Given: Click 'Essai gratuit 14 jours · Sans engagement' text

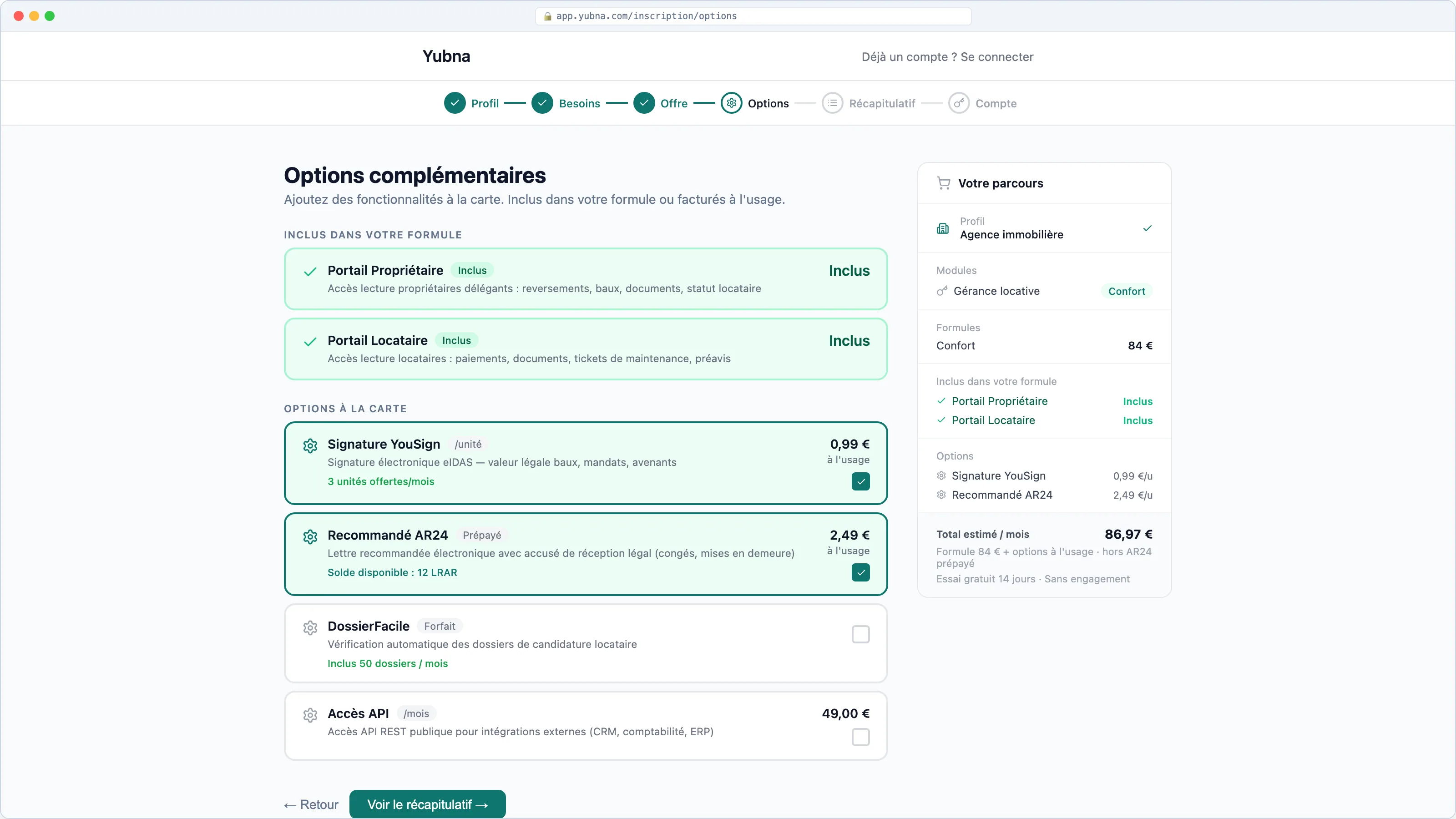Looking at the screenshot, I should [x=1033, y=578].
